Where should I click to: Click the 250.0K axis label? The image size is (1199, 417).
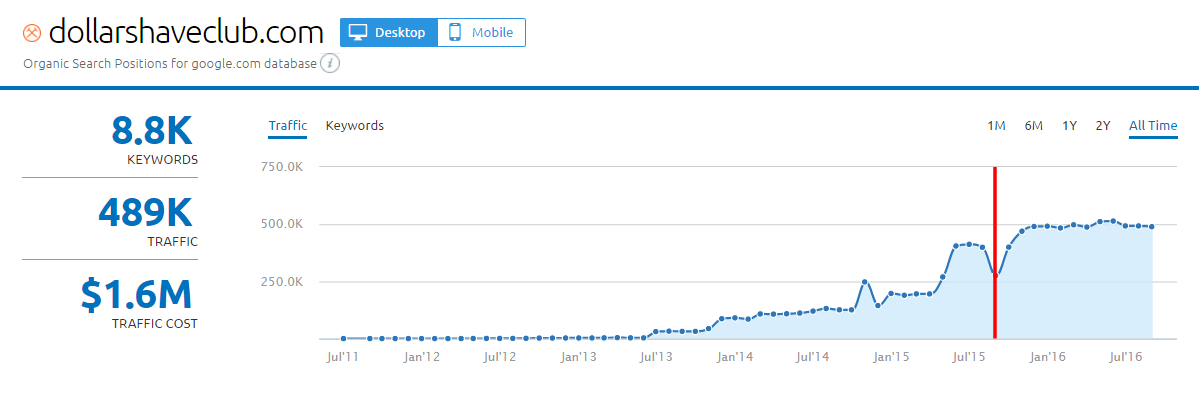click(x=284, y=282)
